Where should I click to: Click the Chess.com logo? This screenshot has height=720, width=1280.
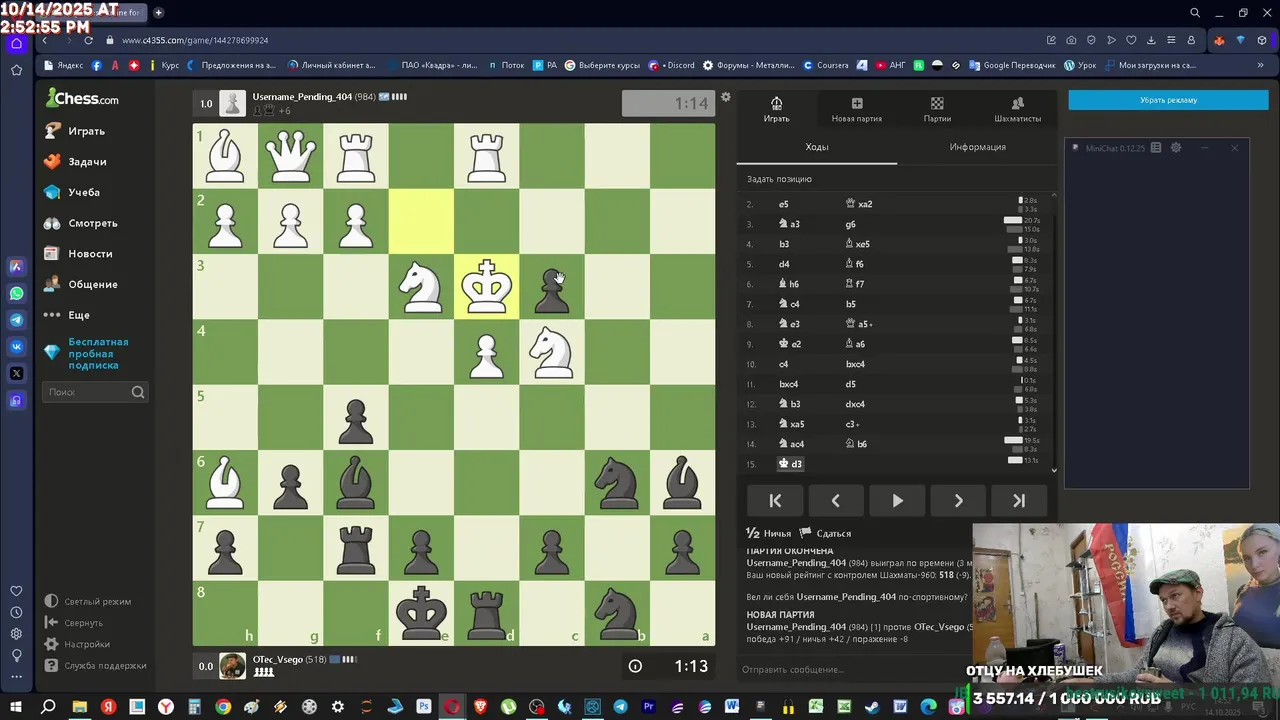[83, 98]
